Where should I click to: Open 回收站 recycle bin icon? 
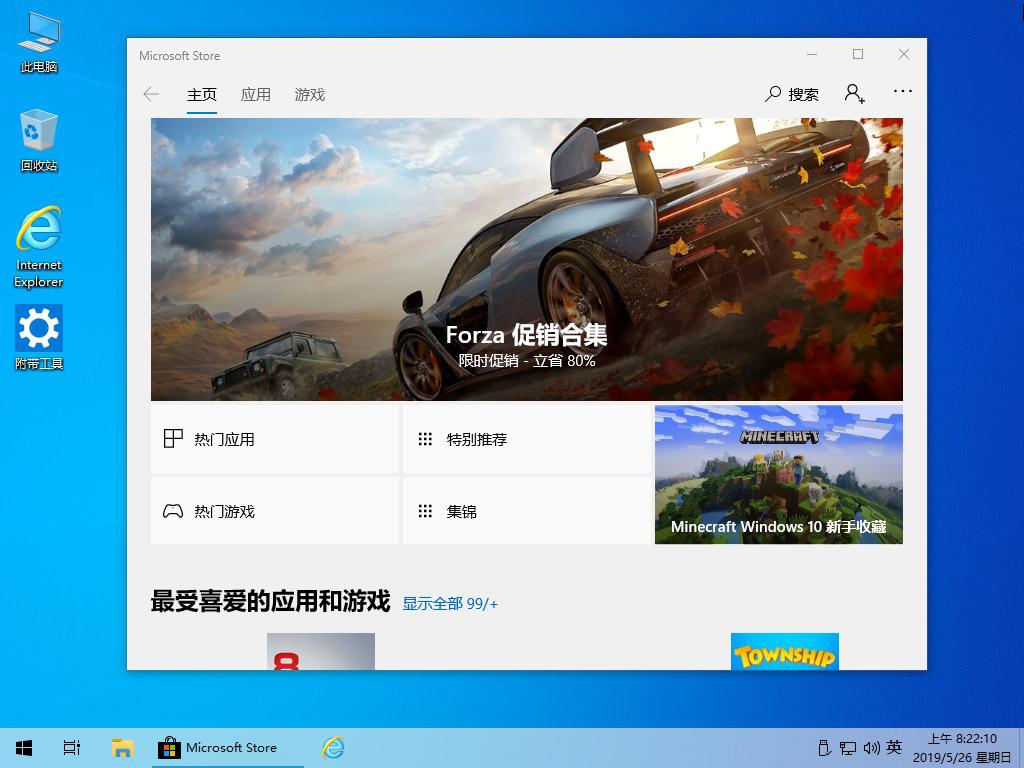[x=39, y=142]
